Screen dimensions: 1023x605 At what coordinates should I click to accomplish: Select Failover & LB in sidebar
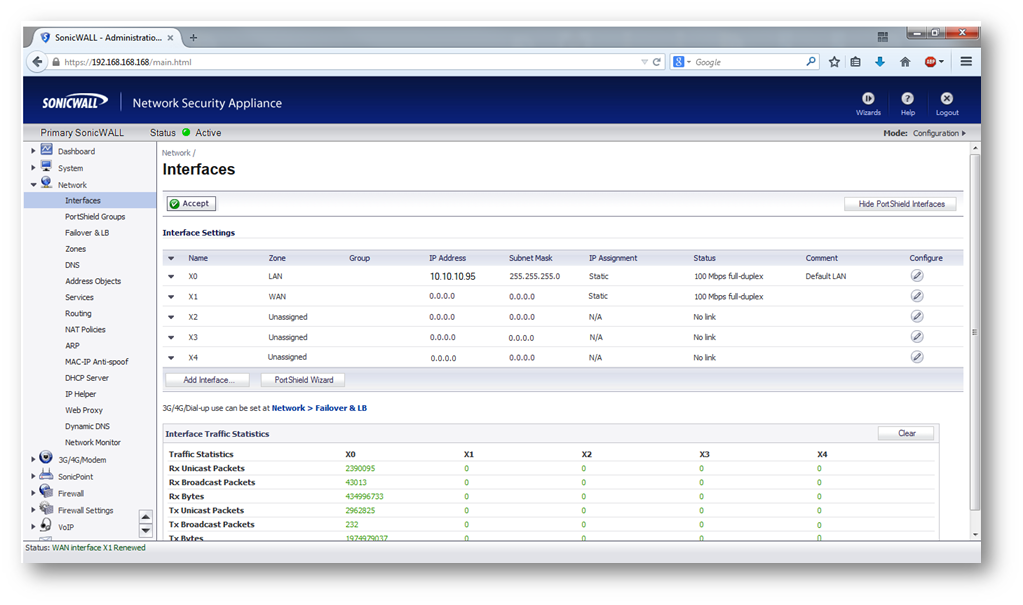coord(87,233)
